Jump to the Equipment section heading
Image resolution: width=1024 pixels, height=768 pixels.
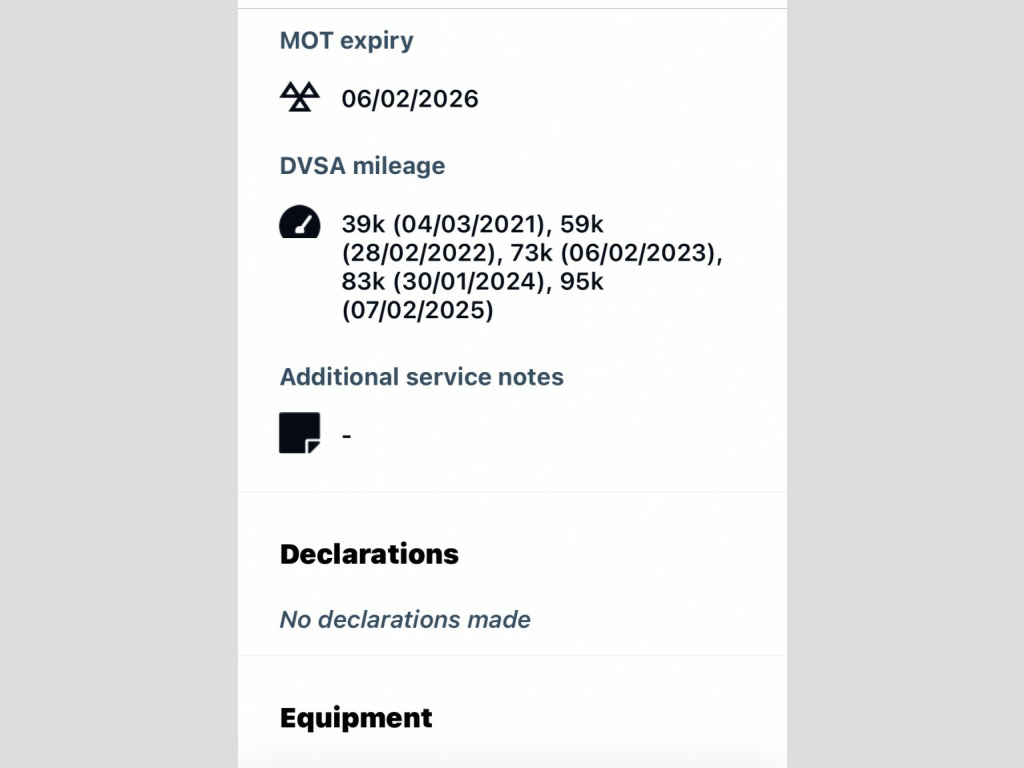pos(356,718)
